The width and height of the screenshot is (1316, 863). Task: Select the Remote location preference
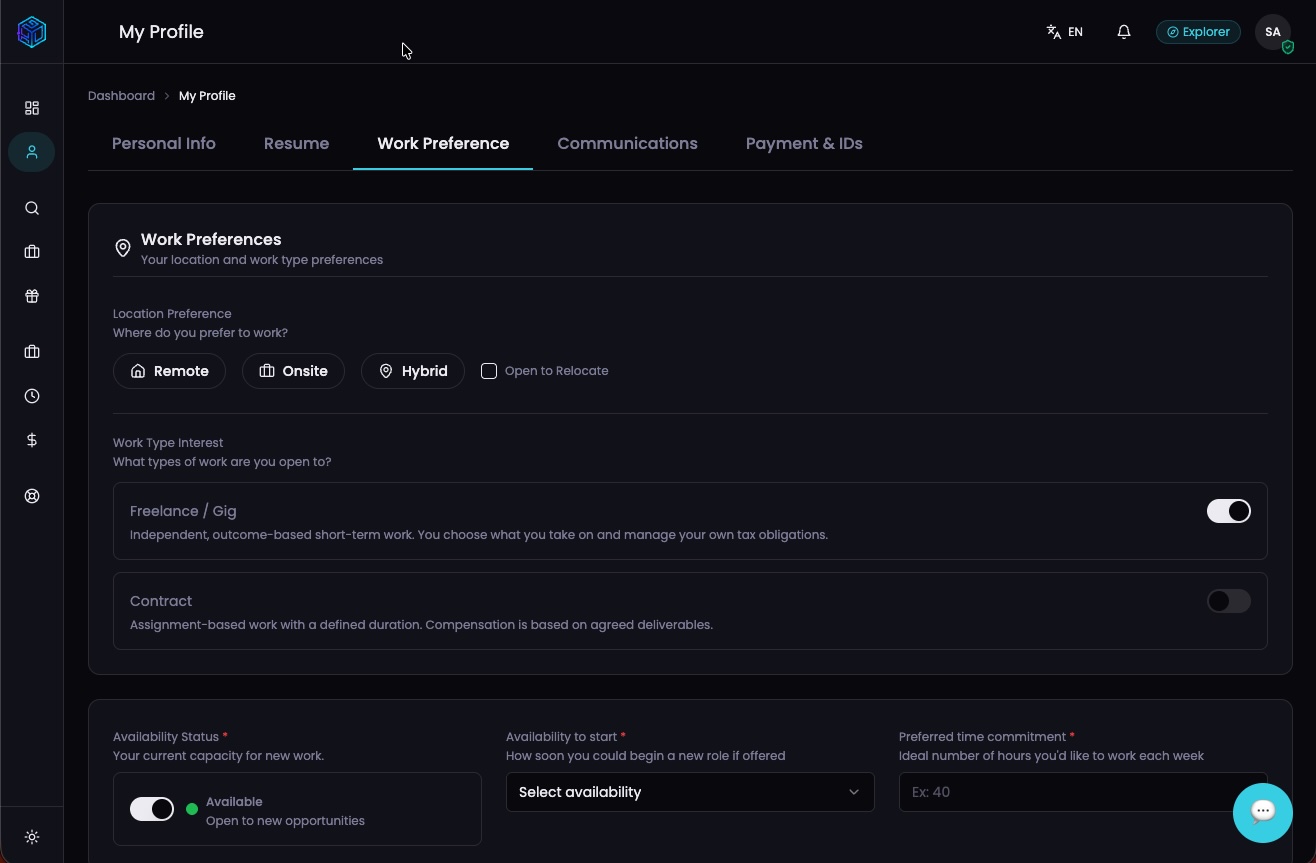(169, 371)
